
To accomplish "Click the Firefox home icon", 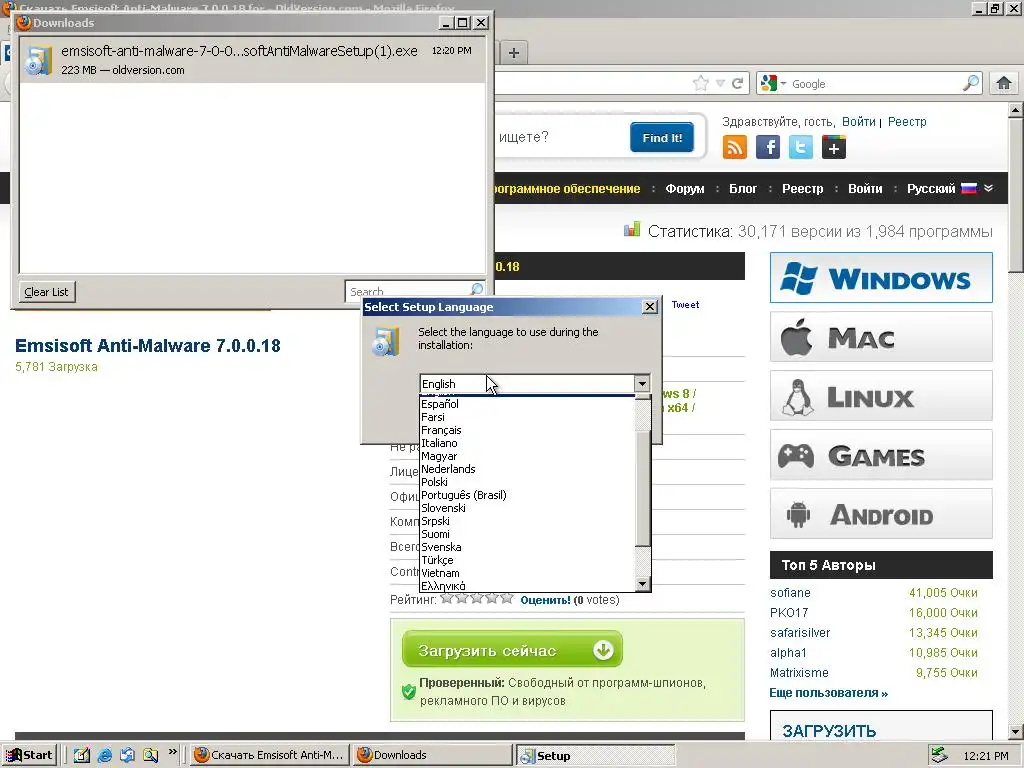I will (1004, 84).
